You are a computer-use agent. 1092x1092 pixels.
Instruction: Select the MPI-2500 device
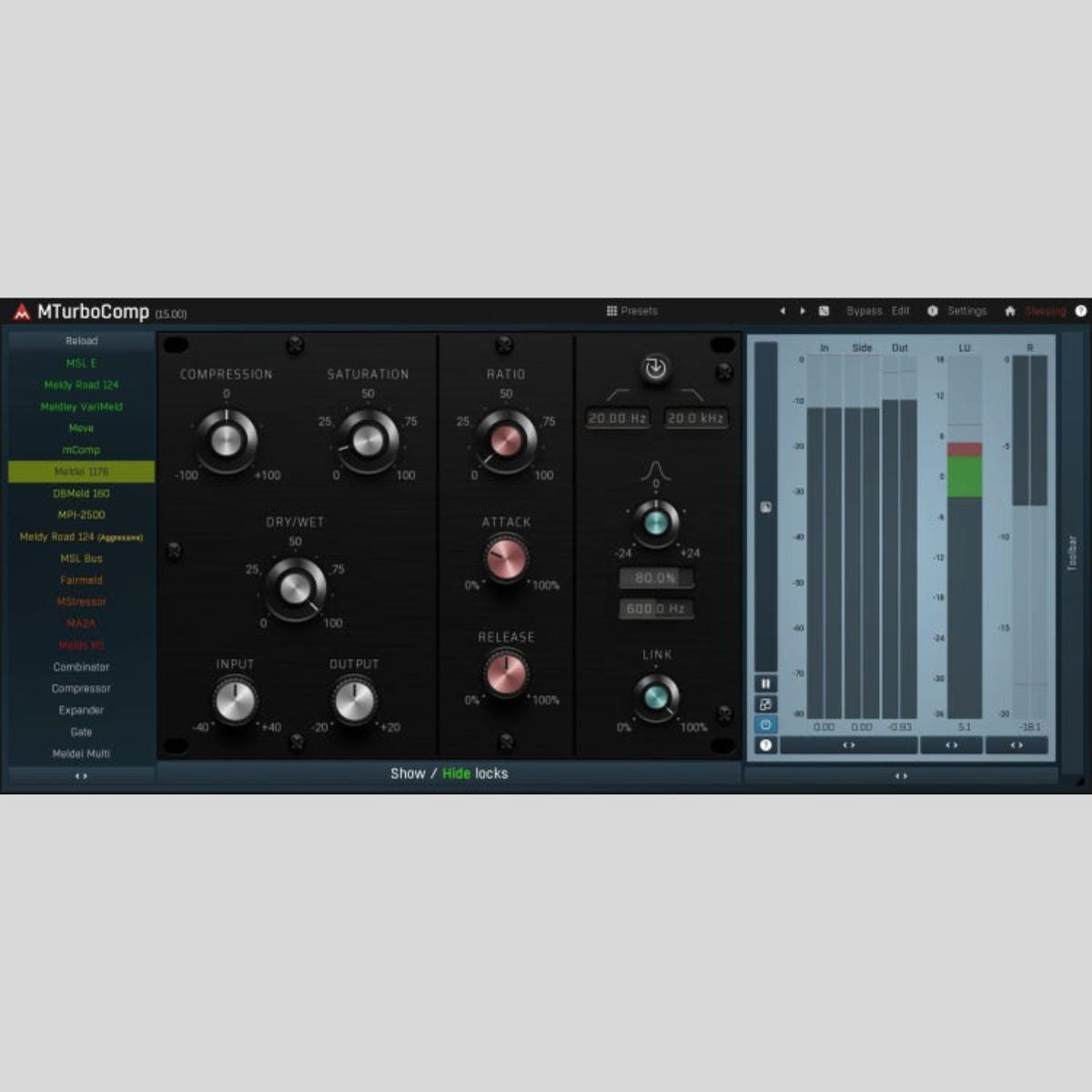pos(81,515)
